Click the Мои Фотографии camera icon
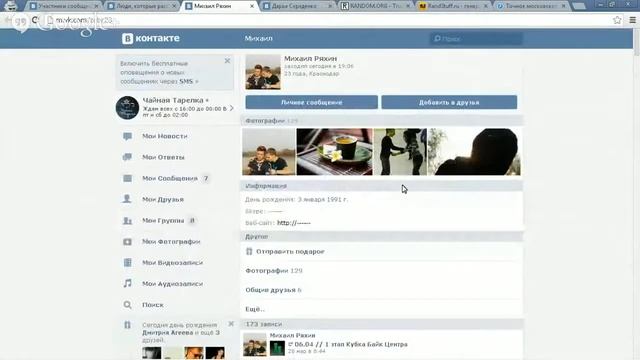 pos(127,242)
